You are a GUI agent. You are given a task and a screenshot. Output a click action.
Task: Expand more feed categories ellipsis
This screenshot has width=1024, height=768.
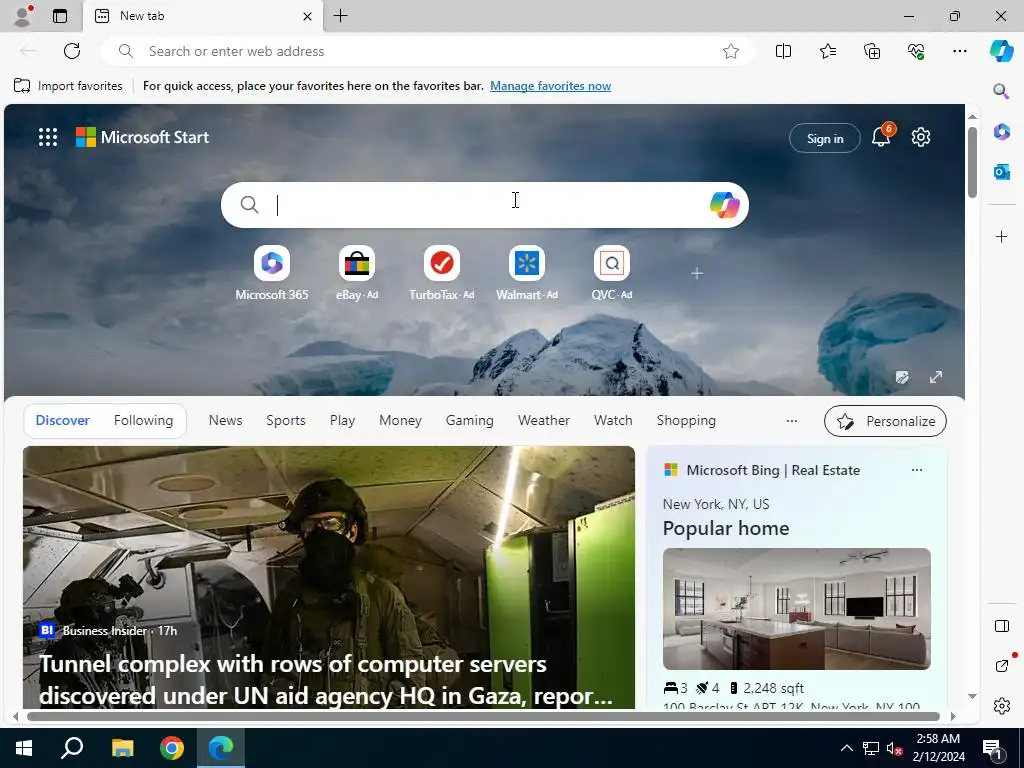pos(792,421)
